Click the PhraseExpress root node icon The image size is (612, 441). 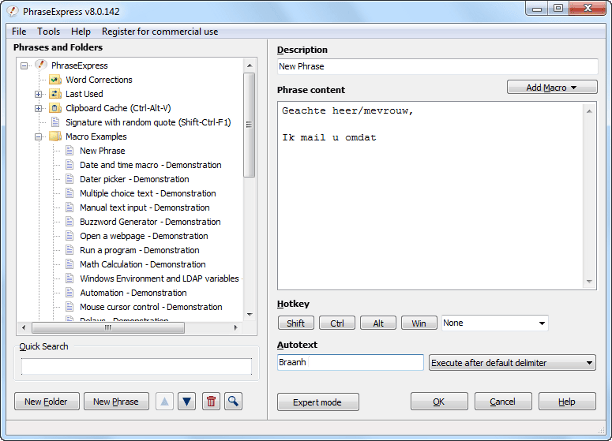click(x=41, y=65)
